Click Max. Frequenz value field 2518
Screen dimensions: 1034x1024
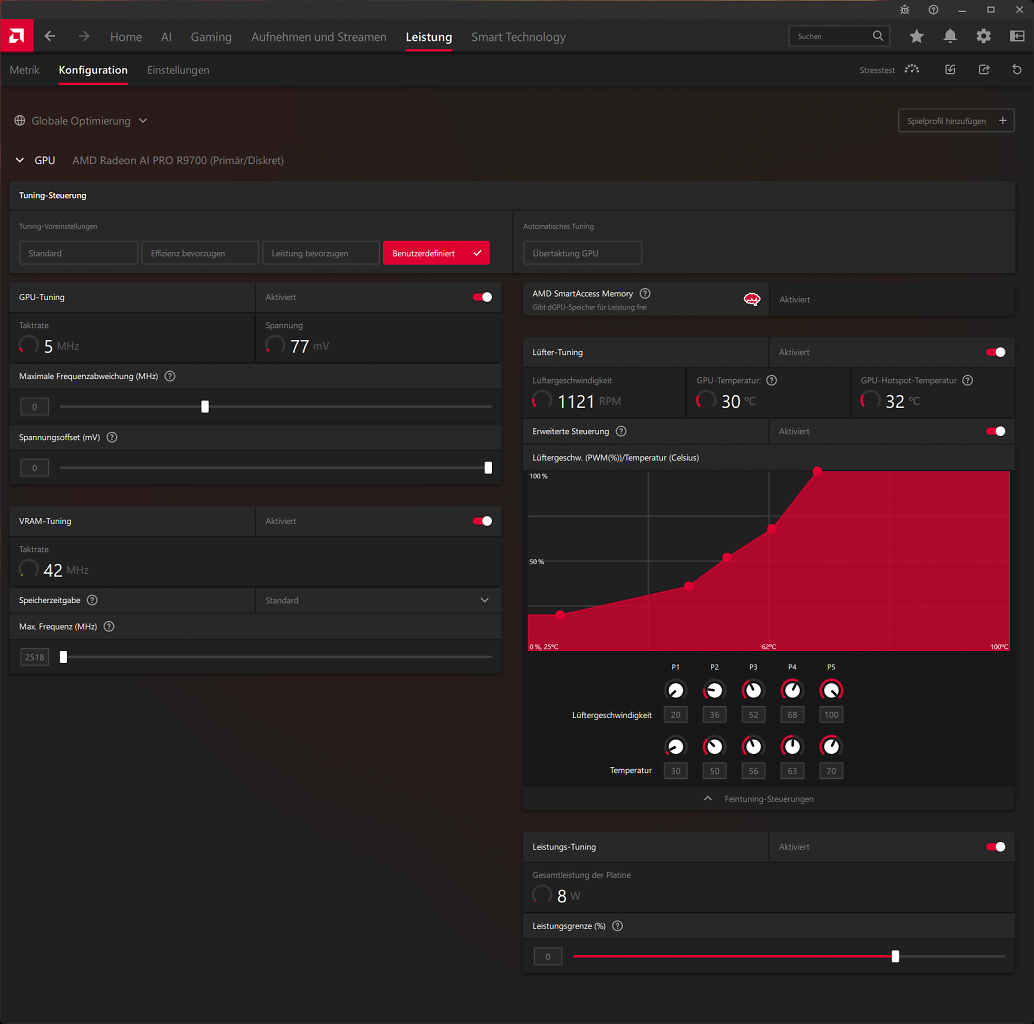34,657
